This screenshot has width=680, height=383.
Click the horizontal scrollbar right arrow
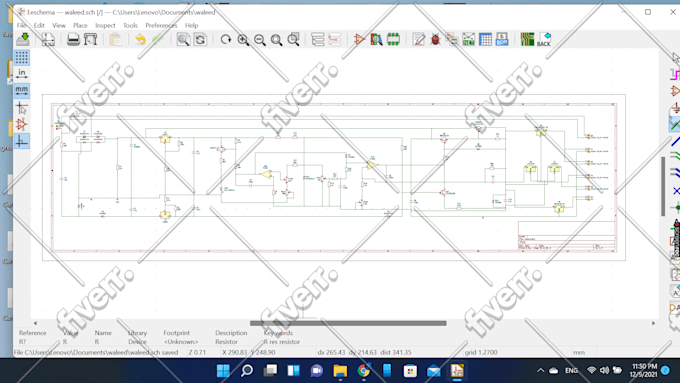click(x=654, y=323)
